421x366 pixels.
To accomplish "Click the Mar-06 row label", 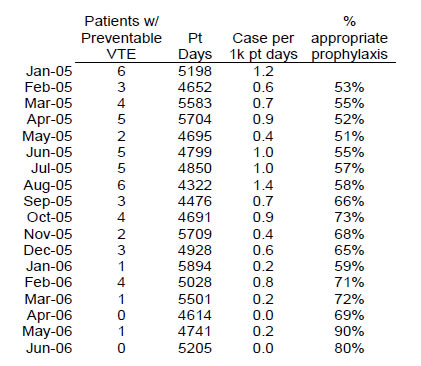I will point(48,299).
